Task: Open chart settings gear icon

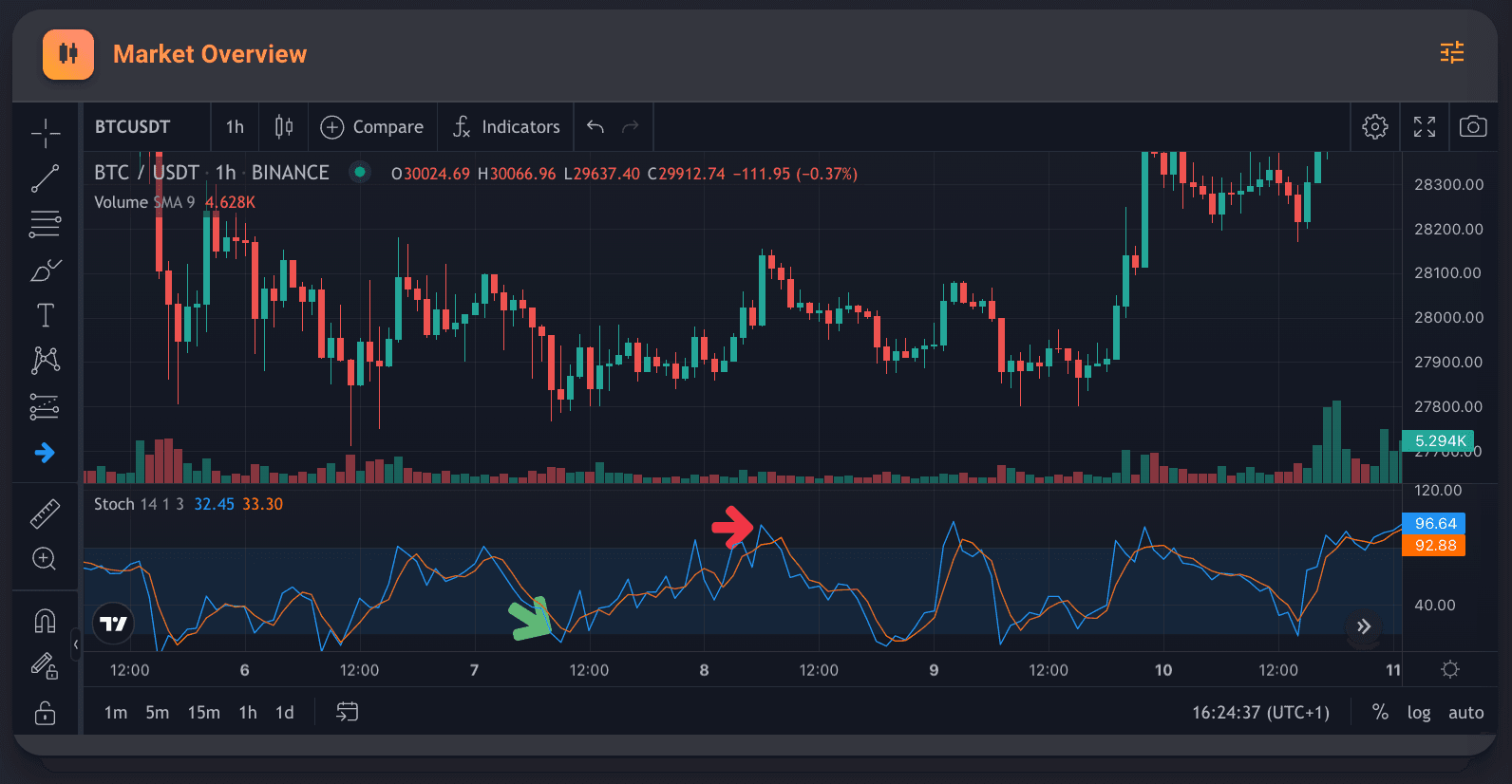Action: coord(1374,126)
